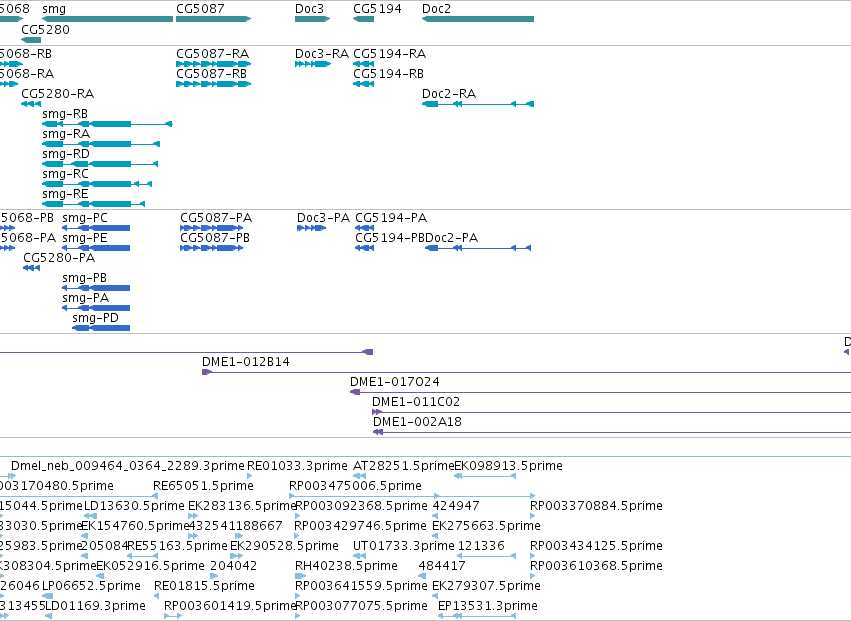Open the smg-RE transcript label
851x621 pixels.
point(65,194)
